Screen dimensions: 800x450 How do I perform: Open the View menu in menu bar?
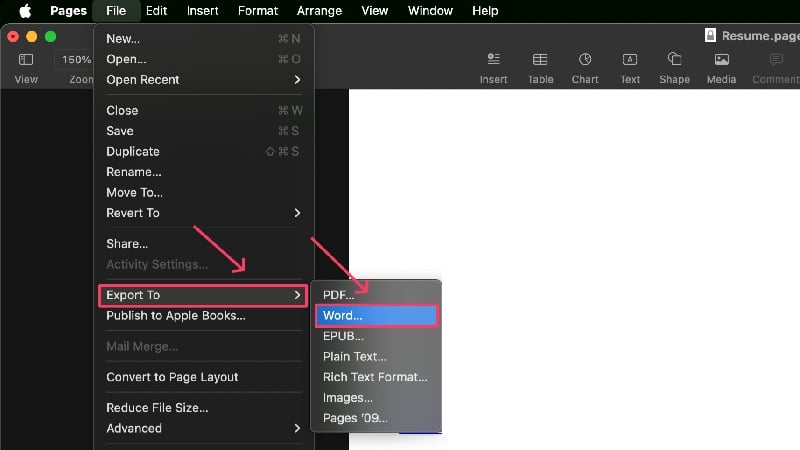(374, 11)
